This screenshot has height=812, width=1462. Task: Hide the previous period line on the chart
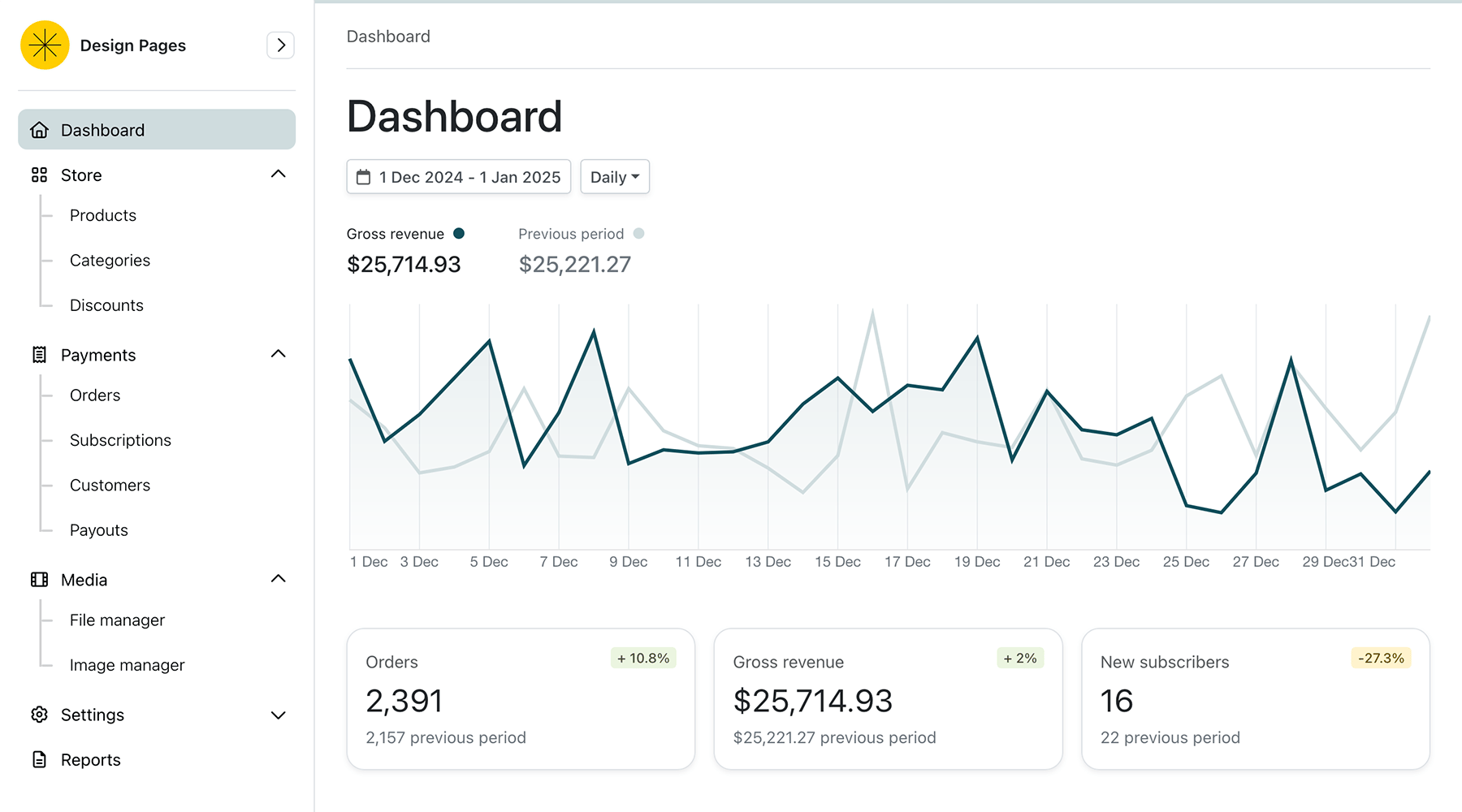[x=639, y=233]
